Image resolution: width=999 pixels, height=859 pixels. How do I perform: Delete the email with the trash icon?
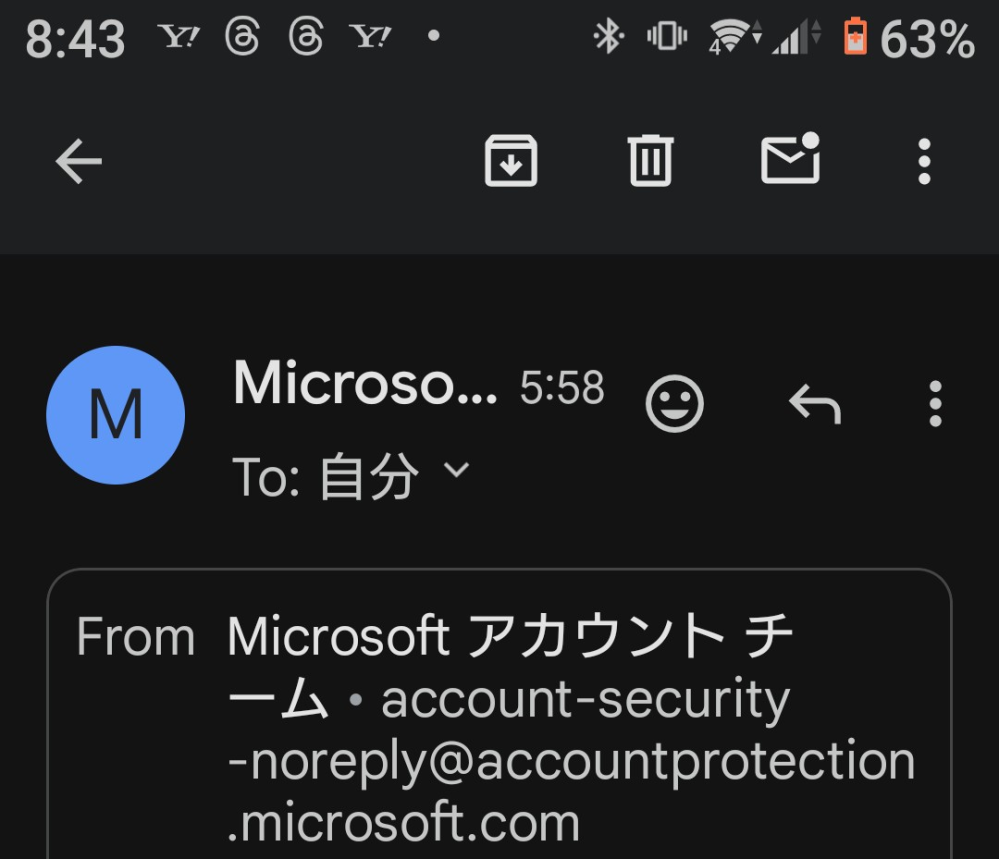[x=650, y=161]
